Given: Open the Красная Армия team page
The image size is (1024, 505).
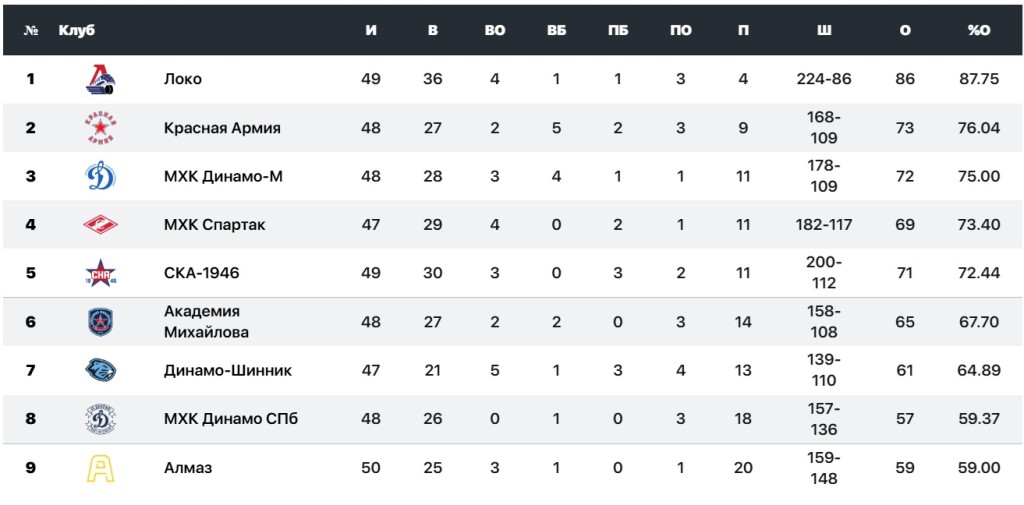Looking at the screenshot, I should (x=222, y=128).
